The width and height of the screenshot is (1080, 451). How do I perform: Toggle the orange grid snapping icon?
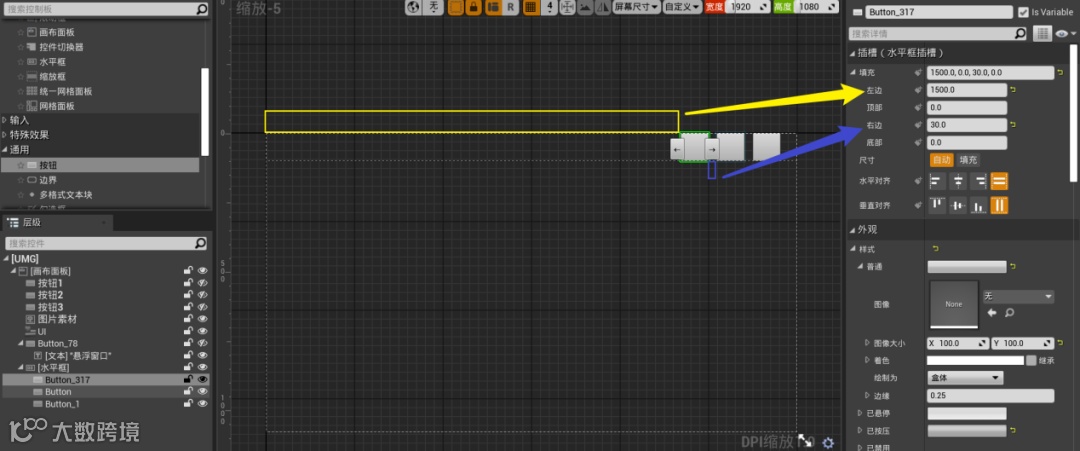tap(530, 7)
